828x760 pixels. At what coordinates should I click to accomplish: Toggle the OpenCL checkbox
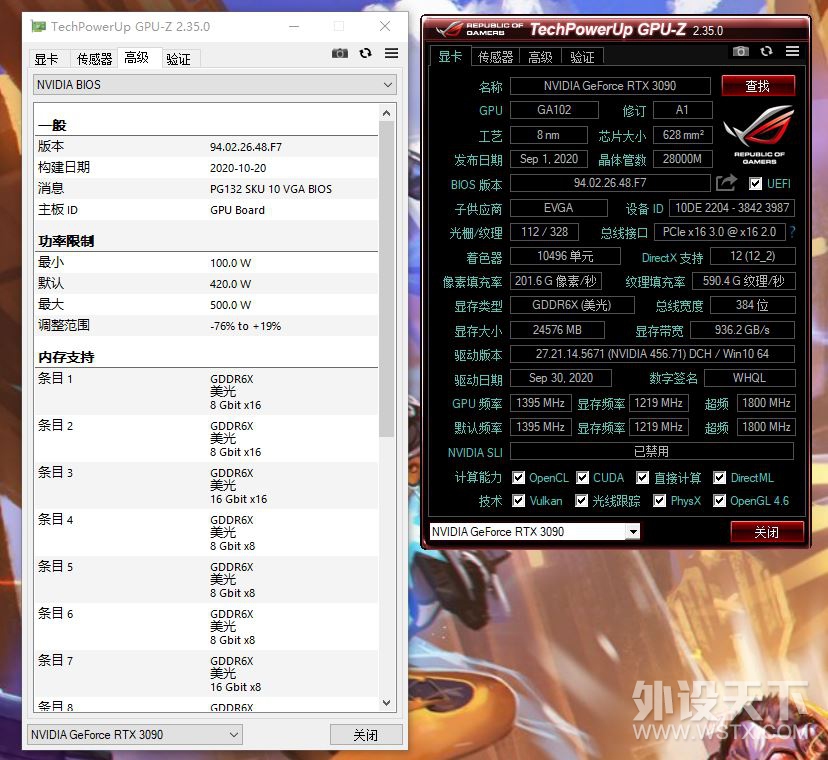coord(519,478)
